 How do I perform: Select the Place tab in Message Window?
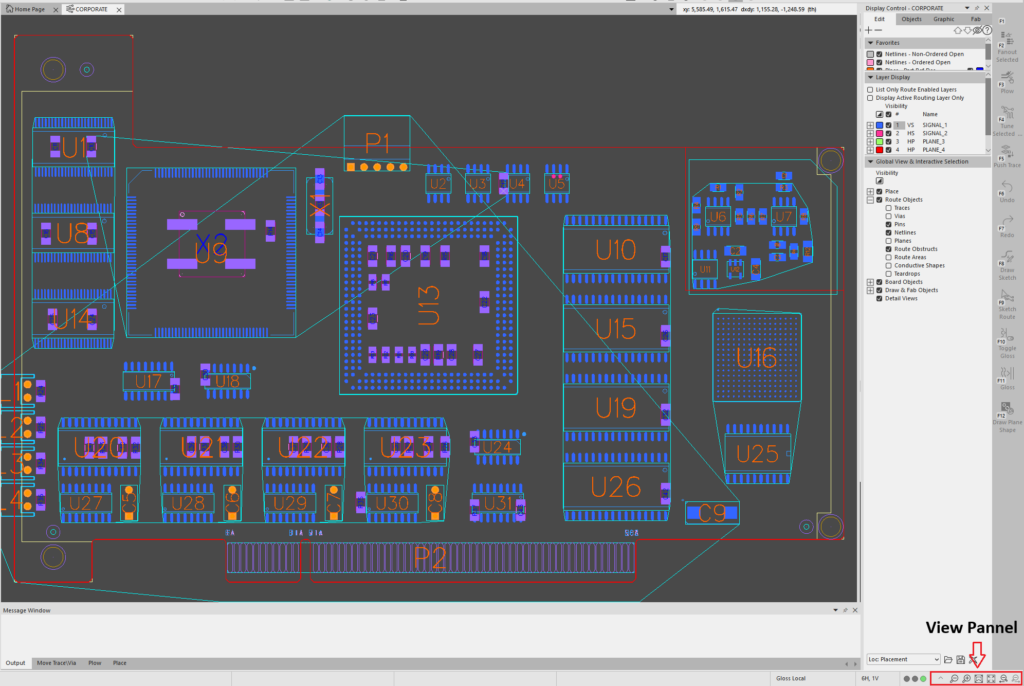(120, 663)
